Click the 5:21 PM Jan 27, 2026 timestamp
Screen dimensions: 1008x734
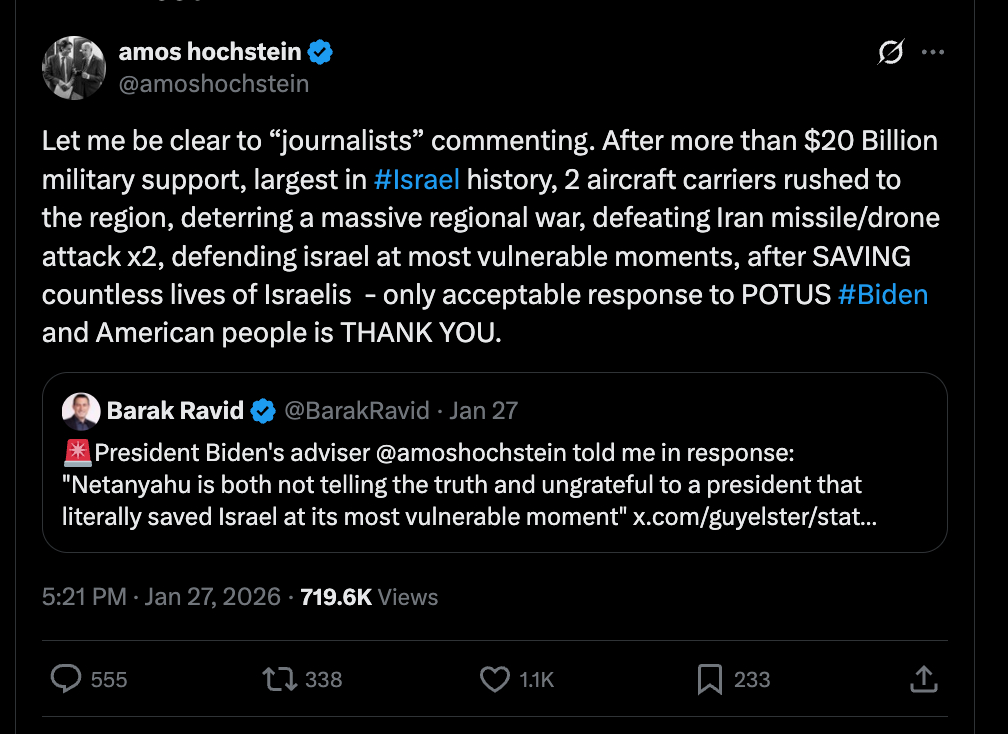[161, 597]
